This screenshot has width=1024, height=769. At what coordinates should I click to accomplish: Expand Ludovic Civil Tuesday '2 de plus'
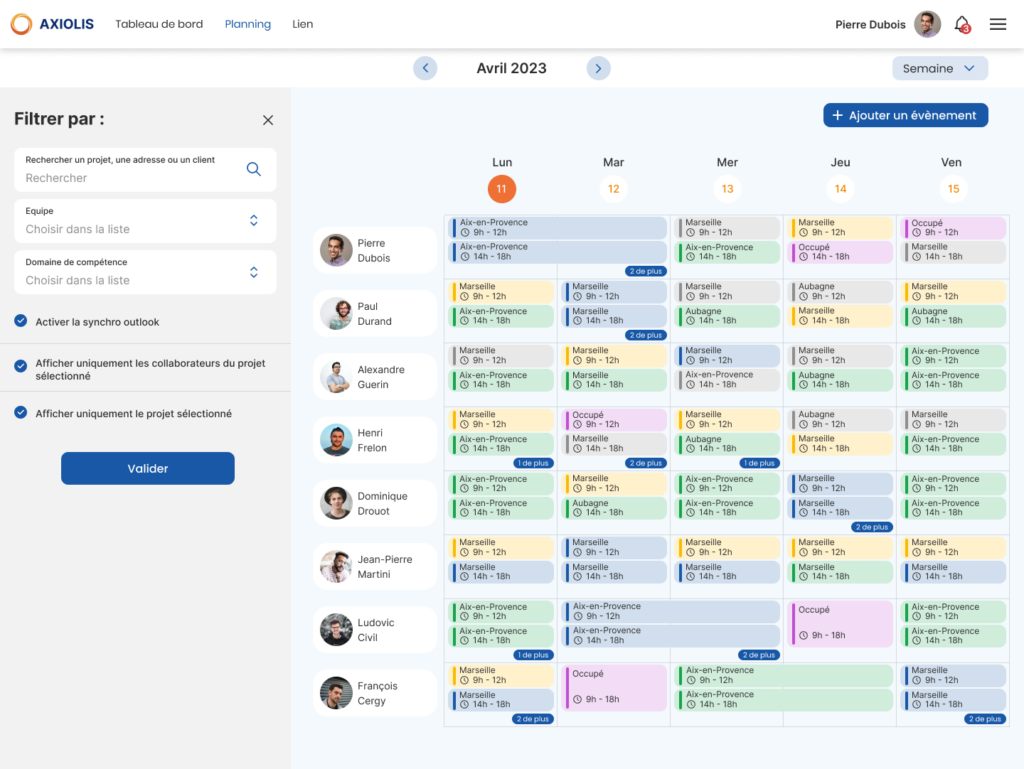pos(758,655)
